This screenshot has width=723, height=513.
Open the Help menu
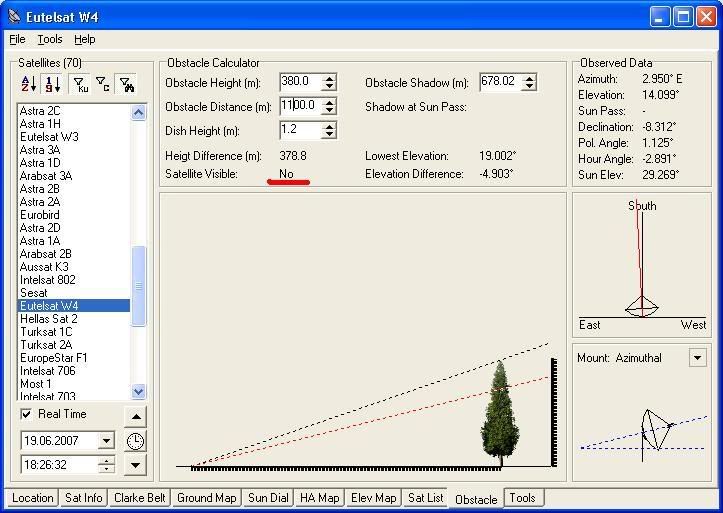(x=85, y=39)
